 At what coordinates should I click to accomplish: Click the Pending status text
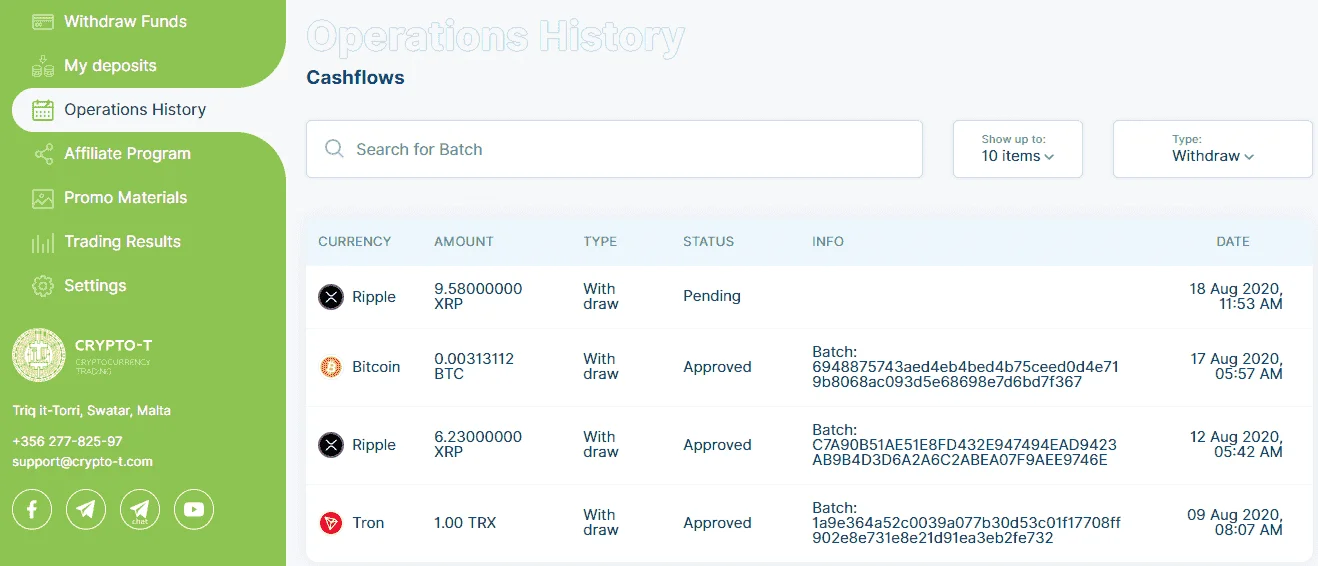coord(712,296)
